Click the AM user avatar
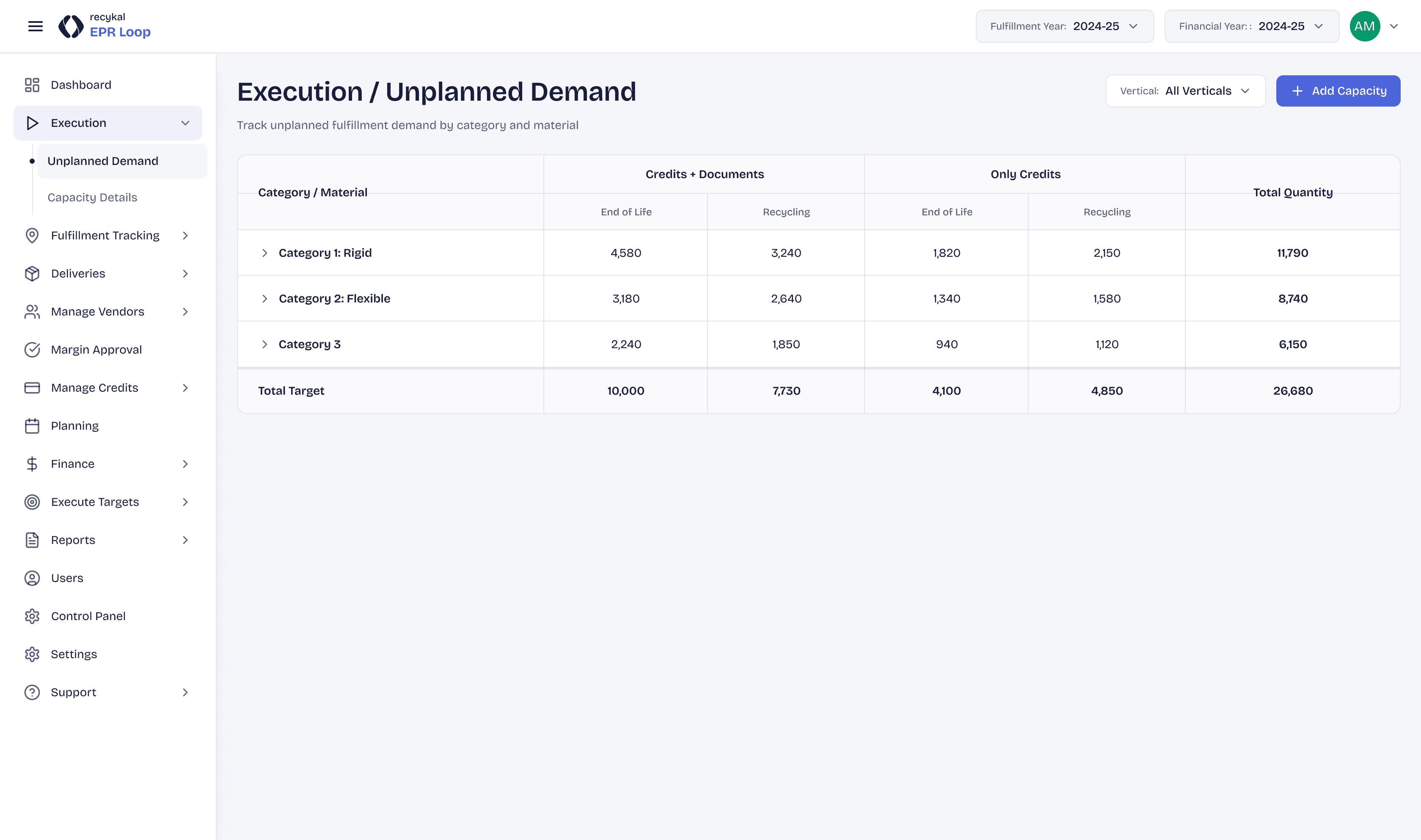 tap(1364, 26)
